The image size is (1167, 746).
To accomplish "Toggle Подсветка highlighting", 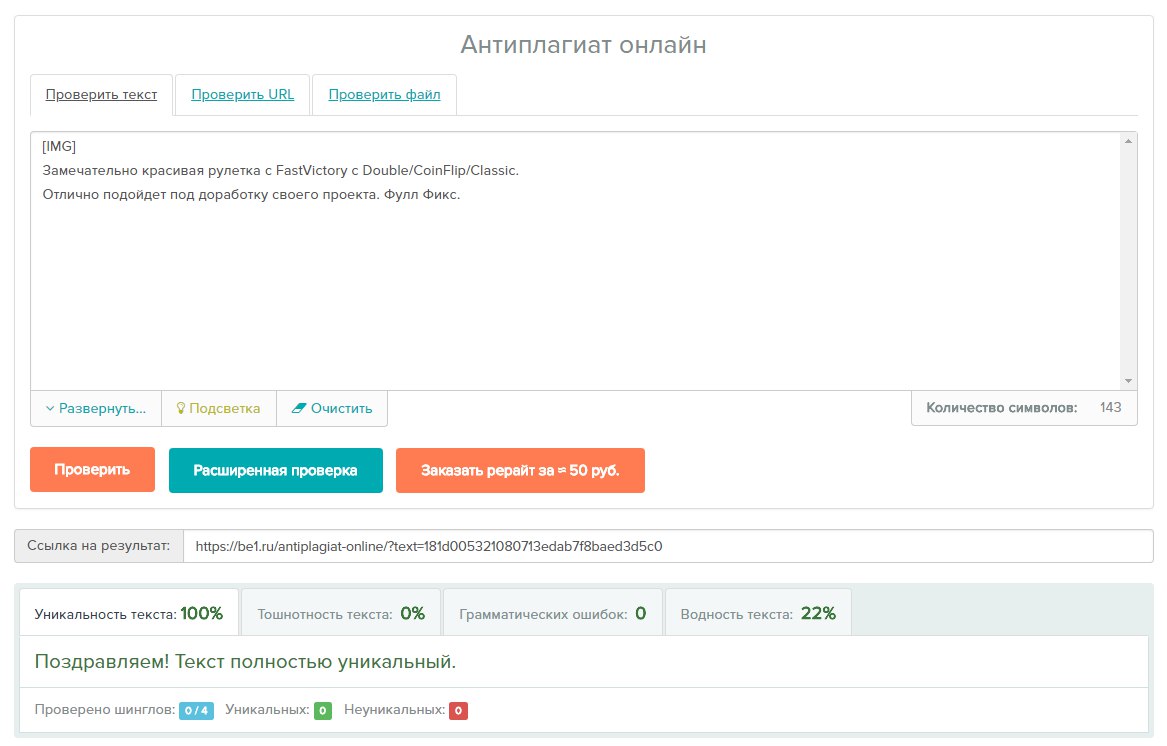I will [225, 409].
